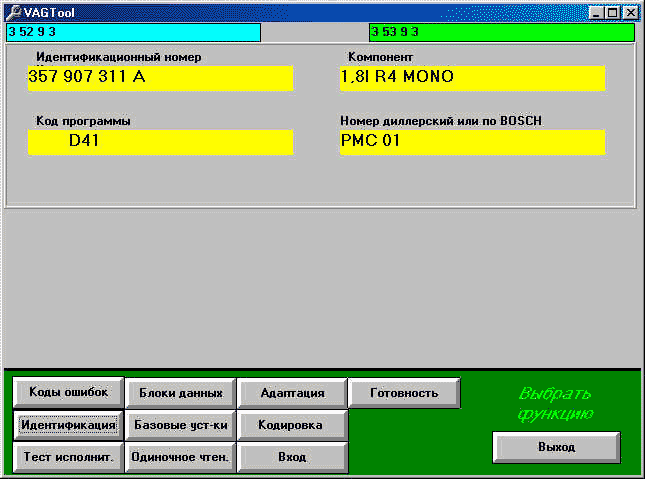
Task: Click the dealer number field PMC 01
Action: (x=473, y=142)
